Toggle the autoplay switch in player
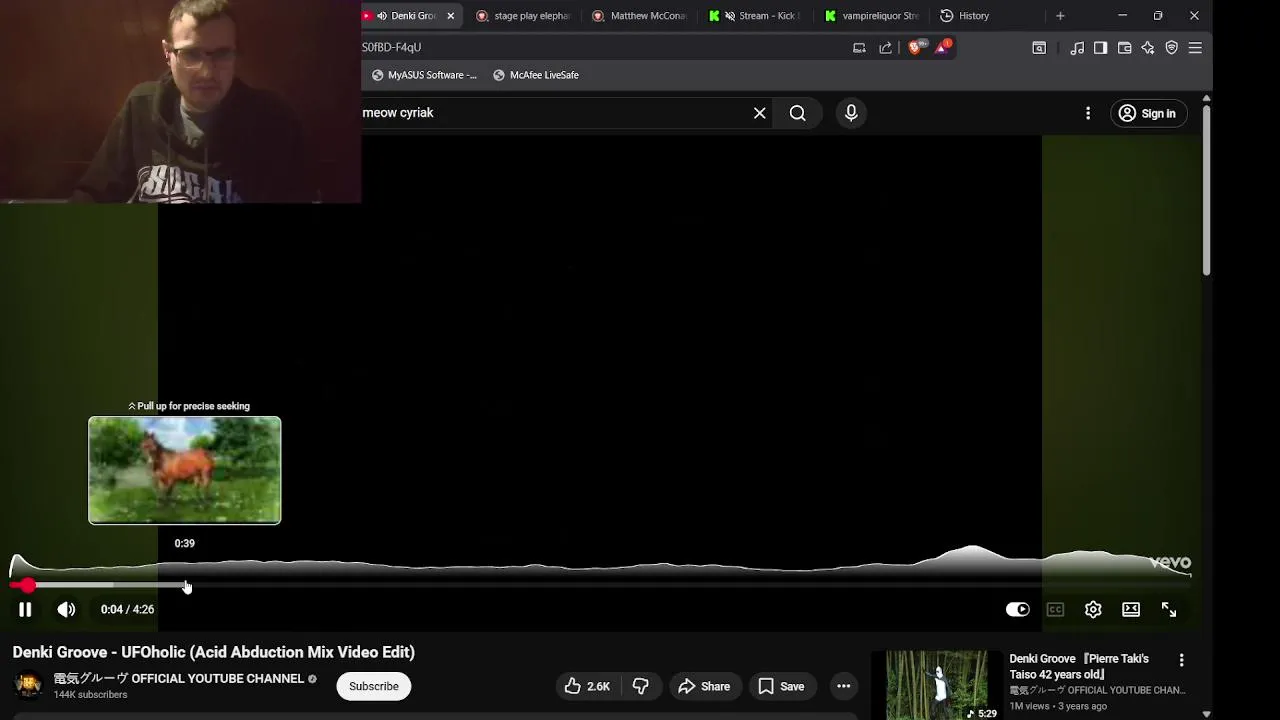This screenshot has height=720, width=1280. pyautogui.click(x=1017, y=609)
